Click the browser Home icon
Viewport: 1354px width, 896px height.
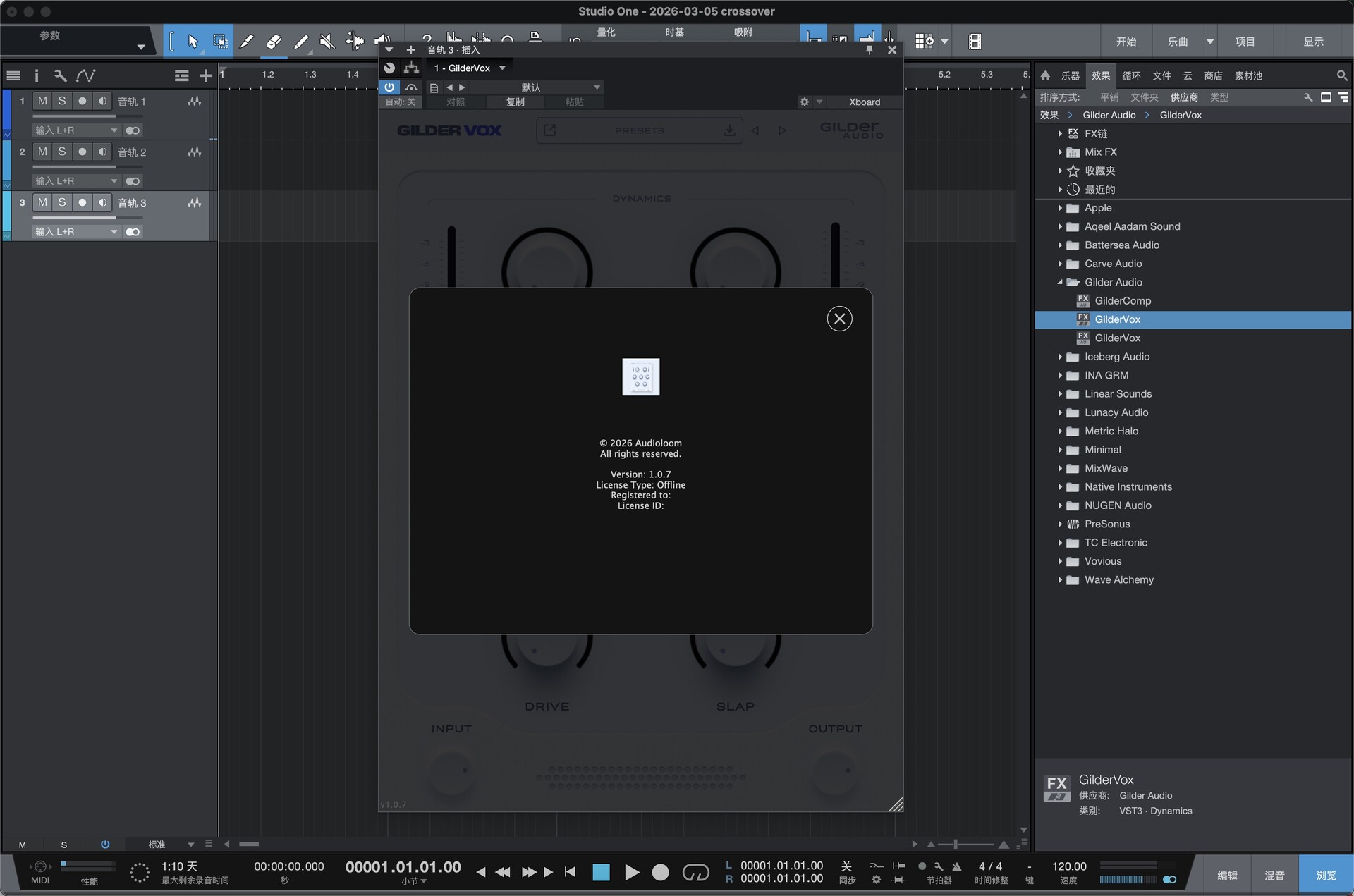tap(1045, 75)
